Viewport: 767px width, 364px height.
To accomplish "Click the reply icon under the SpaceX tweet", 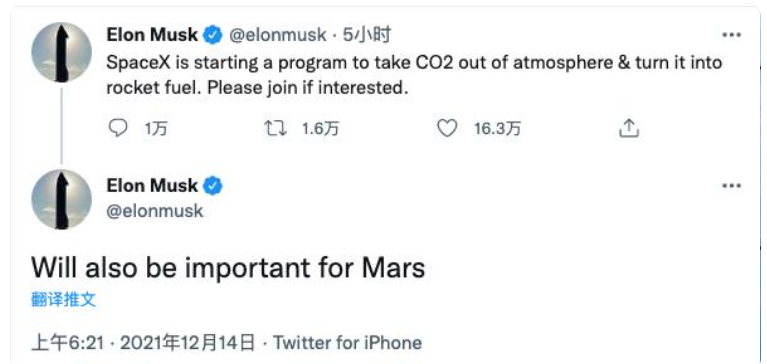I will 117,129.
